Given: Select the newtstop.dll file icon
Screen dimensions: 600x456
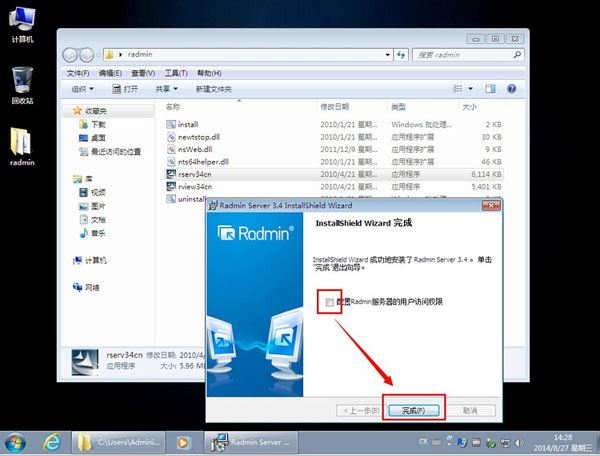Looking at the screenshot, I should click(x=171, y=137).
